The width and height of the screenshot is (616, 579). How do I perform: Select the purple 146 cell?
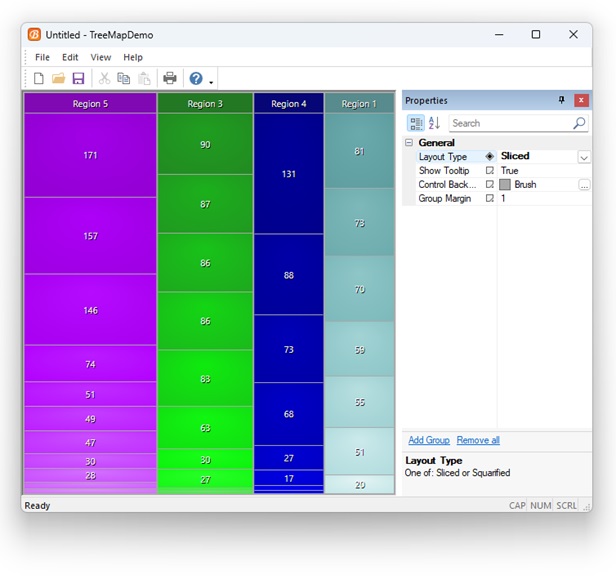click(x=90, y=310)
